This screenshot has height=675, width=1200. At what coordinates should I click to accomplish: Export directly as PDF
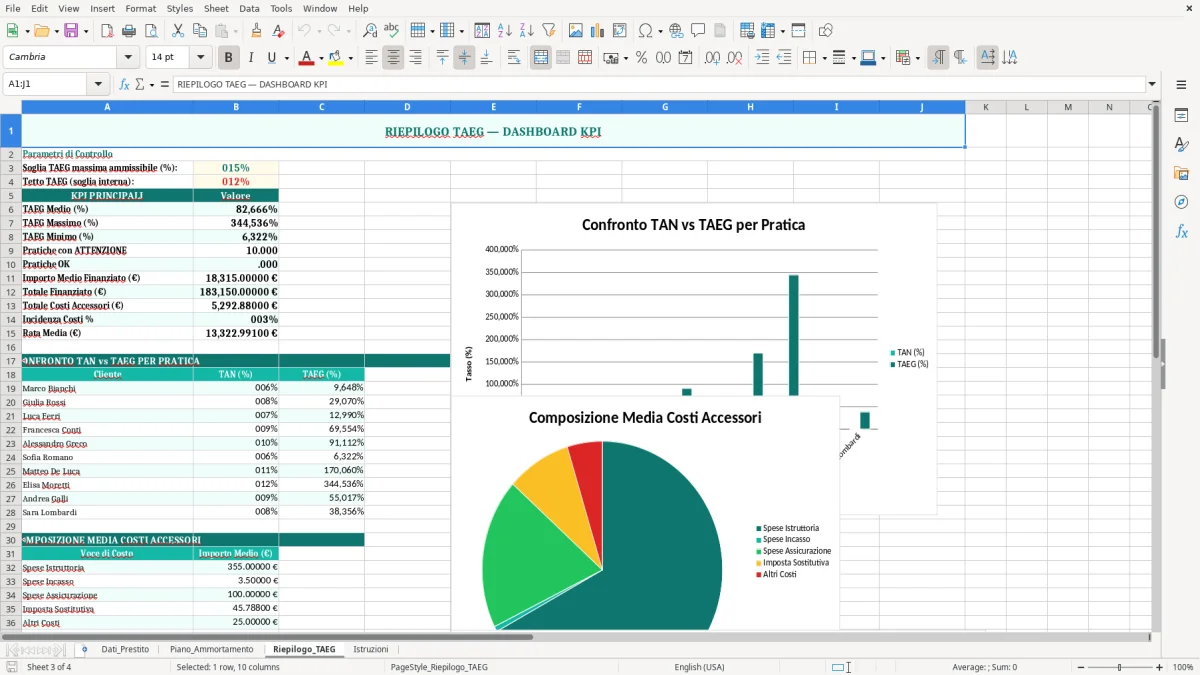tap(107, 31)
